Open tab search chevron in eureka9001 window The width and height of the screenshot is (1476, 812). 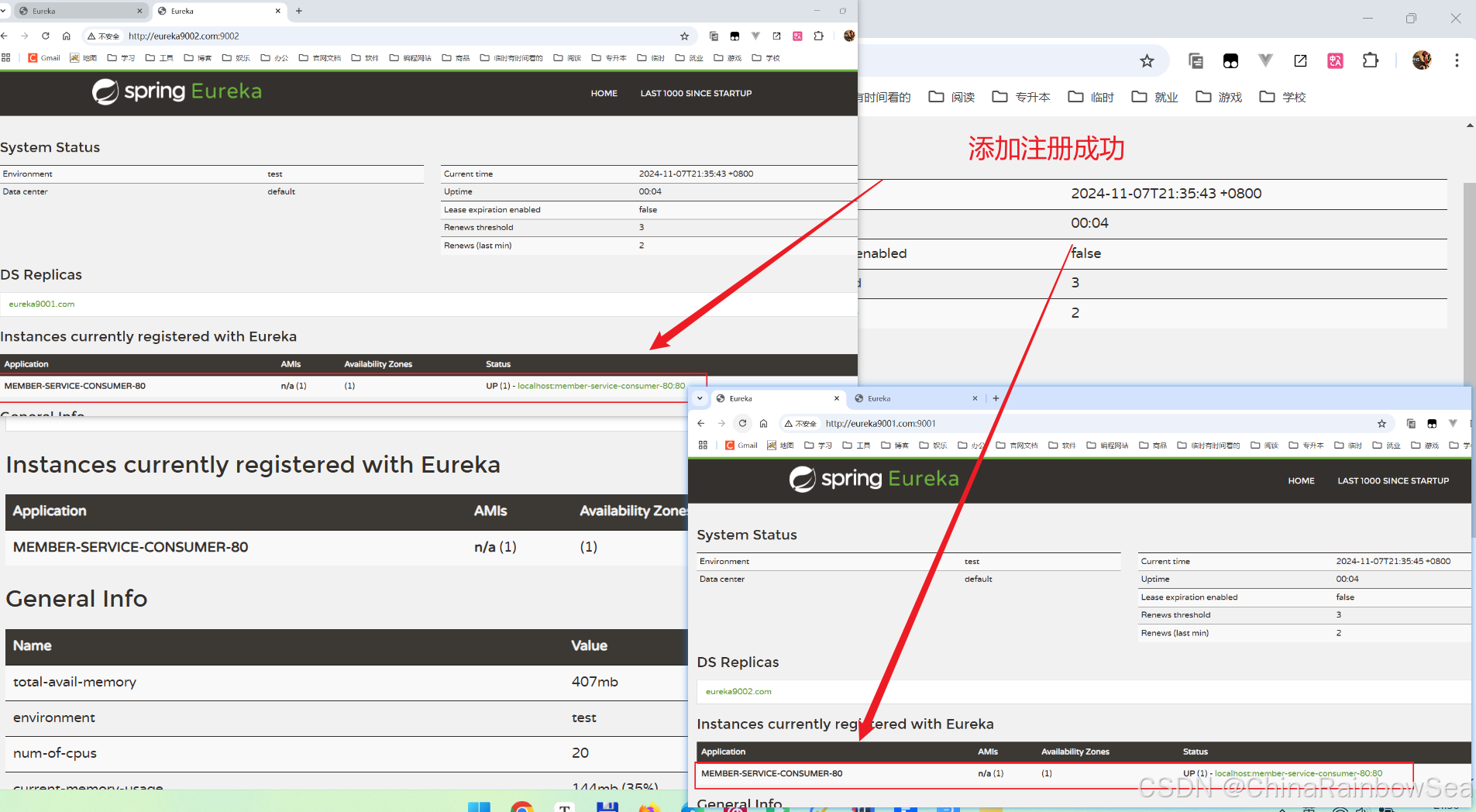point(700,398)
